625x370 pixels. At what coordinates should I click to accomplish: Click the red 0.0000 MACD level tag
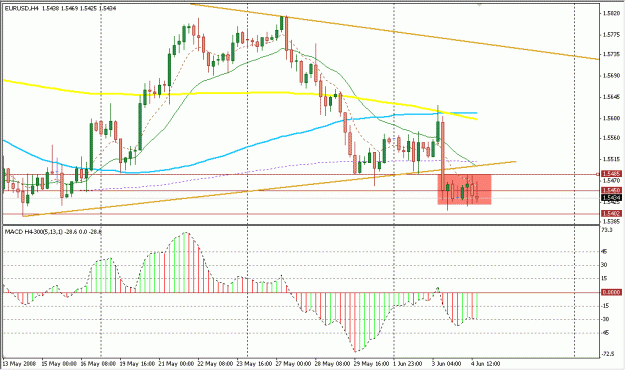[x=611, y=292]
